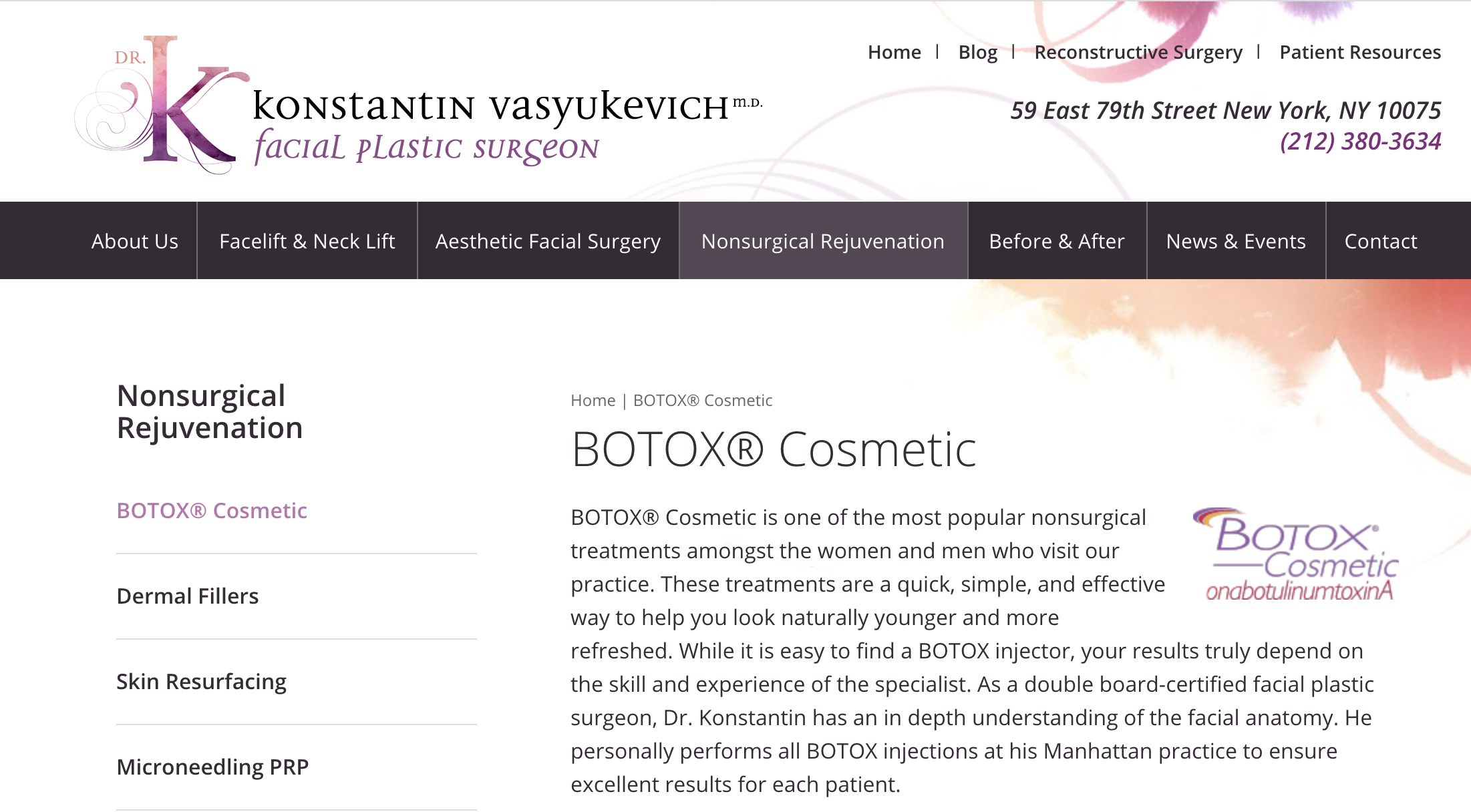Open Microneedling PRP sidebar item
Image resolution: width=1471 pixels, height=812 pixels.
click(212, 767)
